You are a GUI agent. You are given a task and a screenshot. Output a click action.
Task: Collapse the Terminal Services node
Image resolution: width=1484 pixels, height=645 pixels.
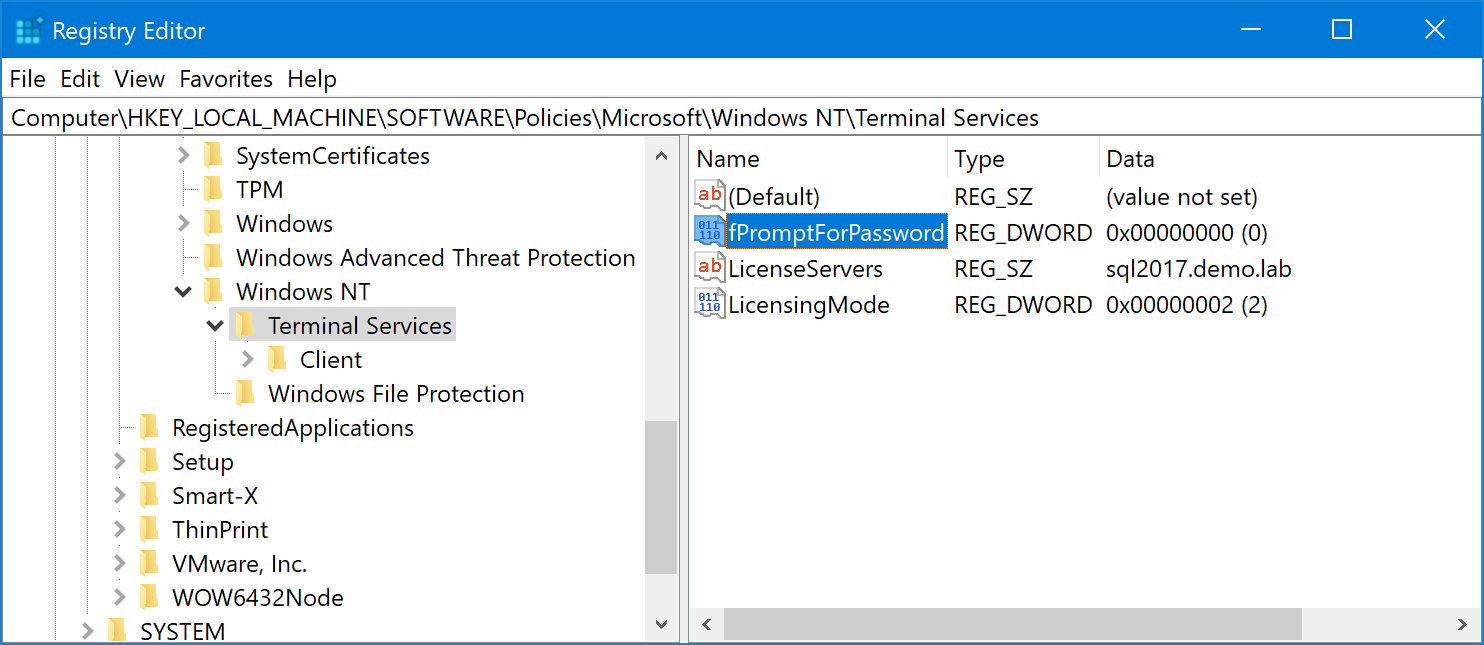215,326
